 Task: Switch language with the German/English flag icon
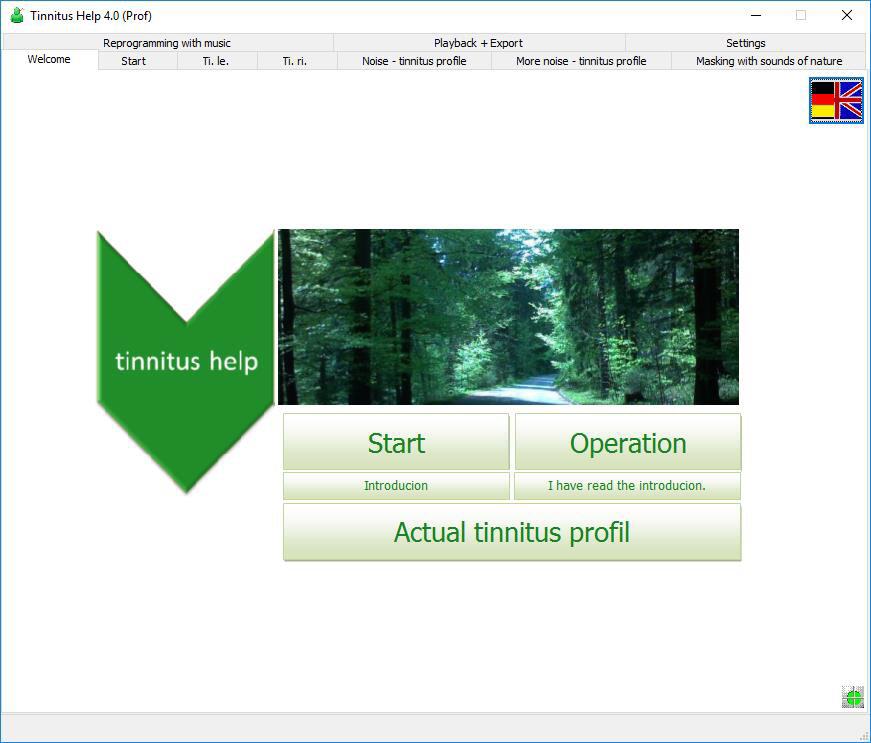coord(836,101)
